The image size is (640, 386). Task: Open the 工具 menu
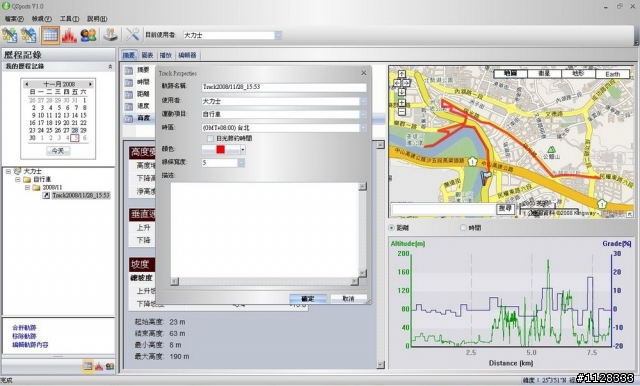tap(69, 19)
